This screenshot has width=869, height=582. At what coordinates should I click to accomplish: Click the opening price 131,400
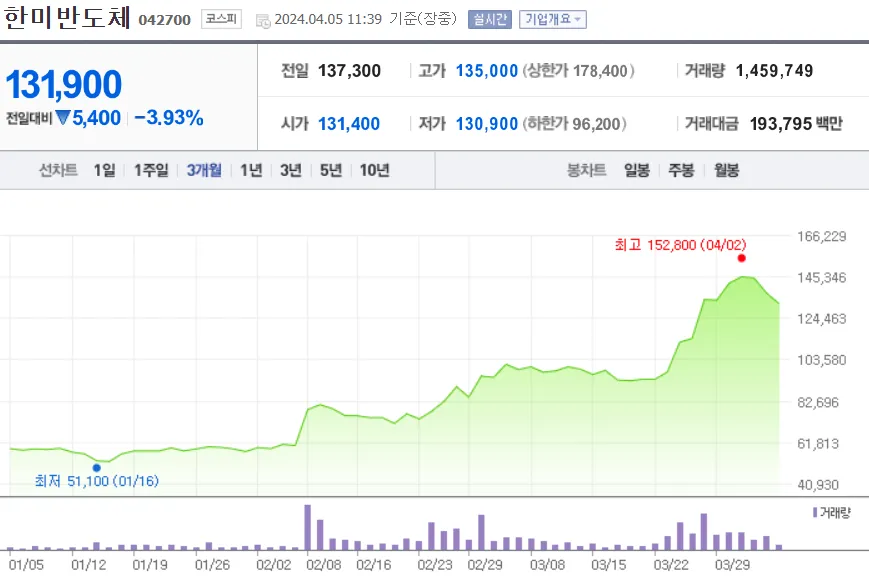tap(349, 124)
